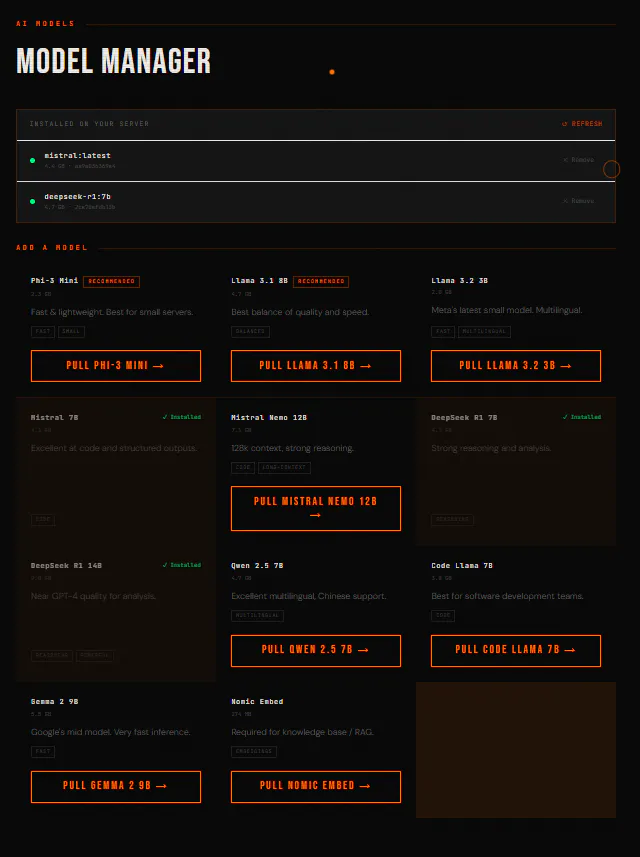Select the mistral:latest model name
Image resolution: width=640 pixels, height=857 pixels.
pyautogui.click(x=77, y=156)
